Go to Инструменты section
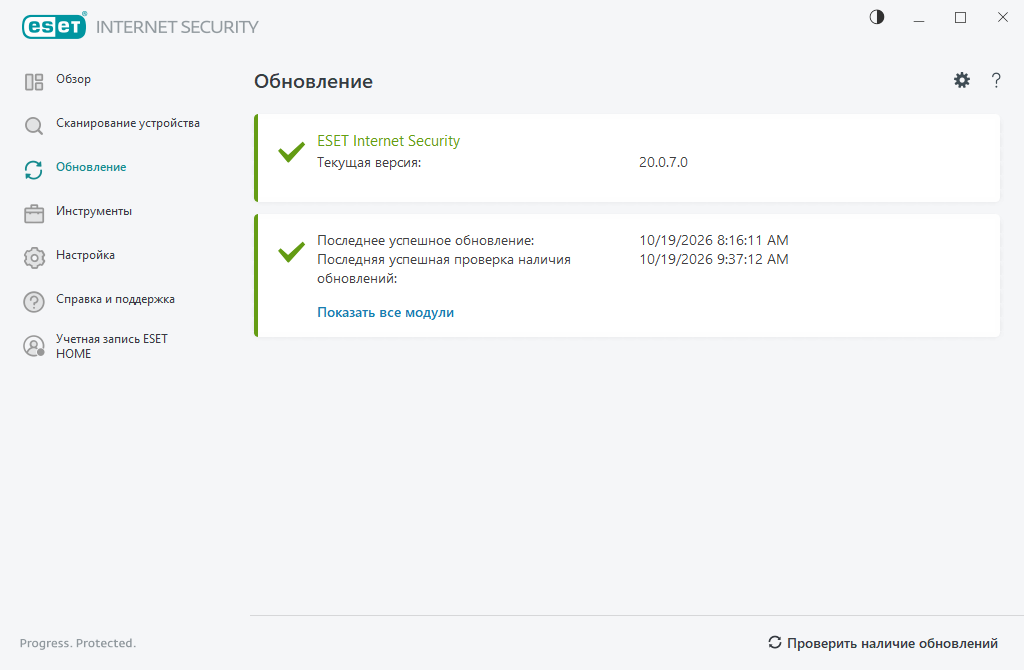 (94, 211)
